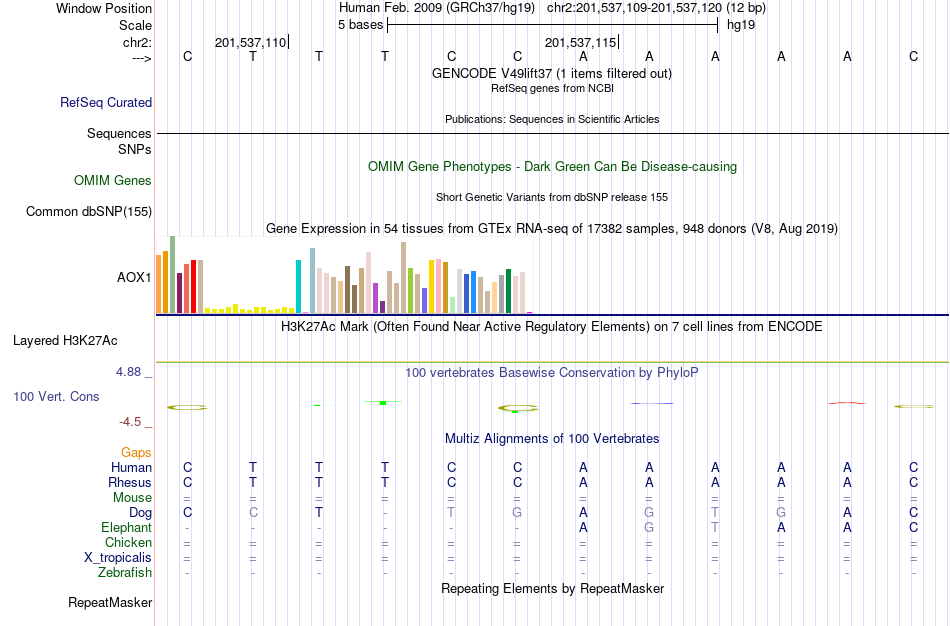Click the ---> sequence direction arrow label

tap(142, 58)
